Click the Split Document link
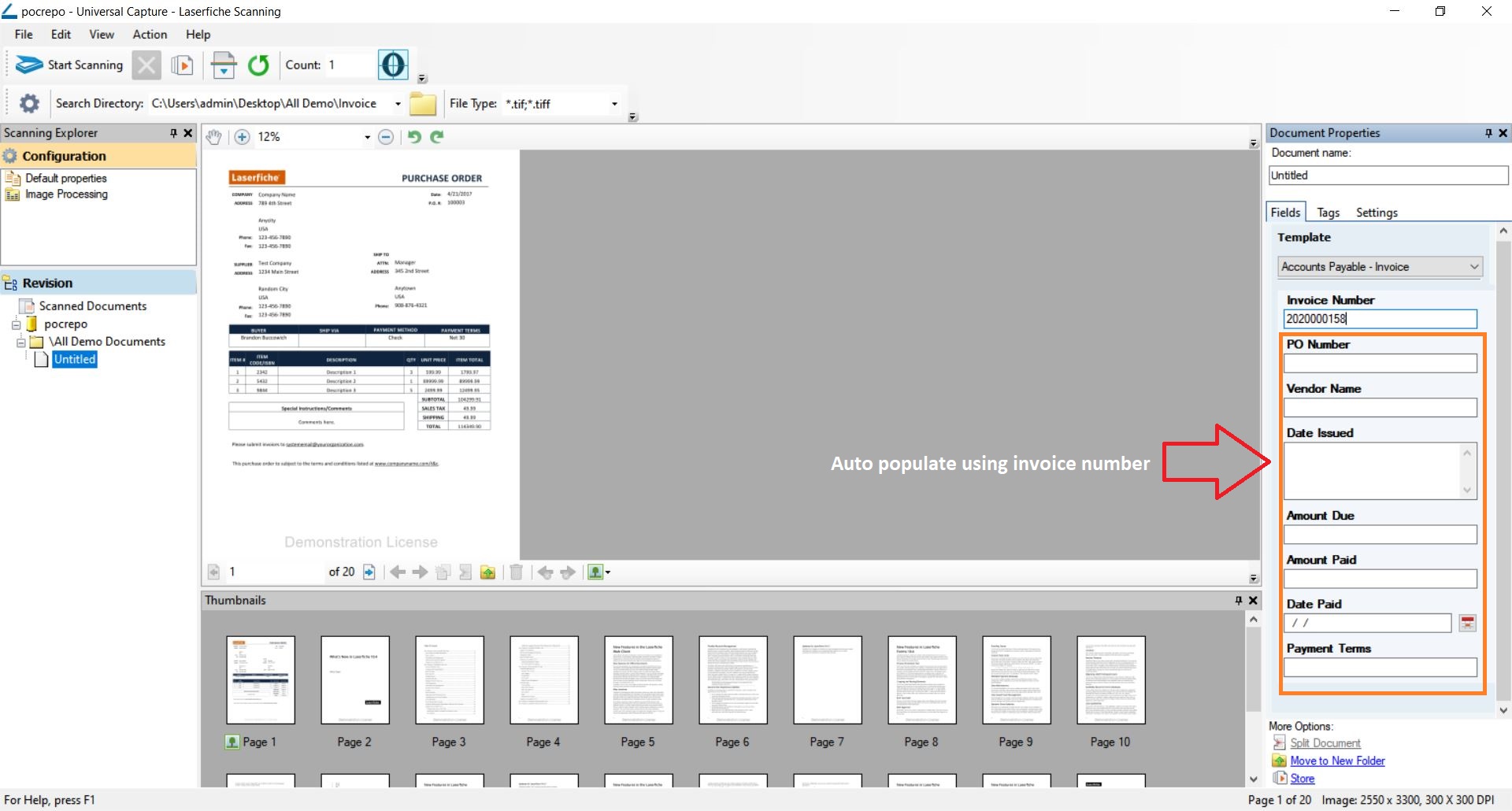The height and width of the screenshot is (811, 1512). 1325,743
